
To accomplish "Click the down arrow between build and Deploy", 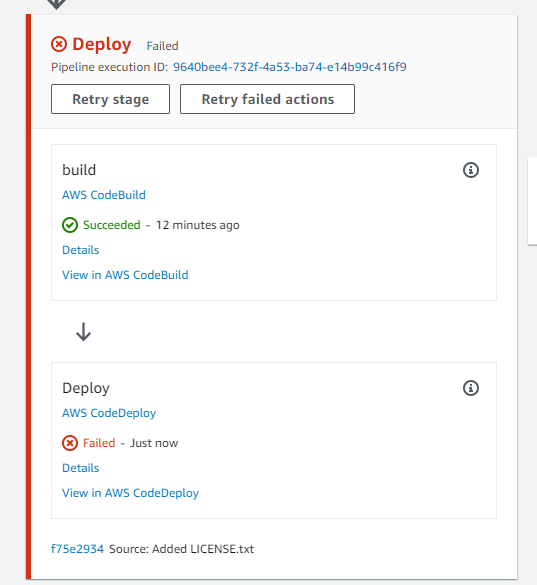I will coord(83,332).
